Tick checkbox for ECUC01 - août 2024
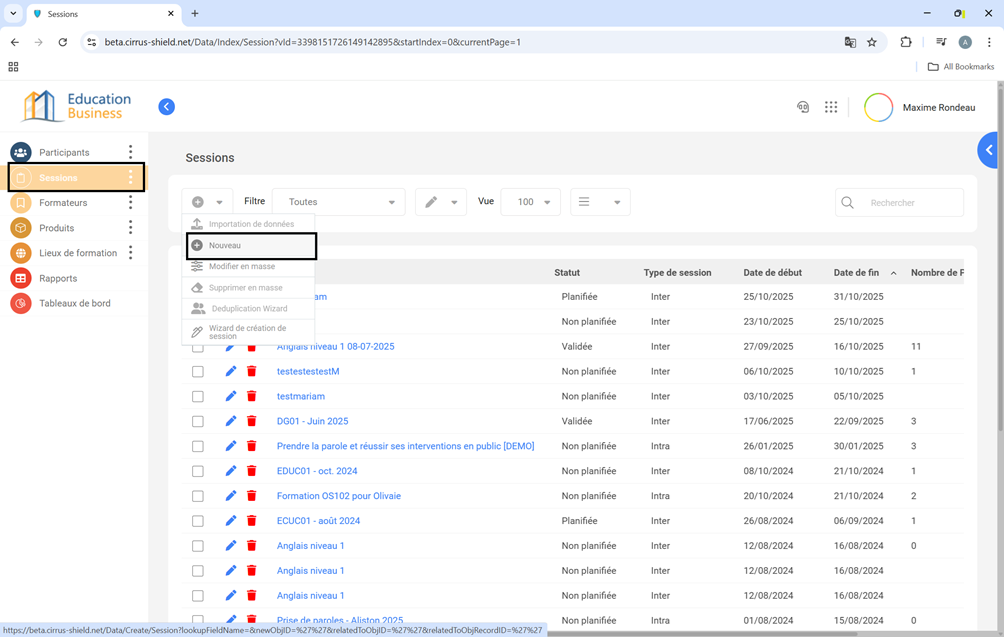The image size is (1004, 637). (198, 521)
